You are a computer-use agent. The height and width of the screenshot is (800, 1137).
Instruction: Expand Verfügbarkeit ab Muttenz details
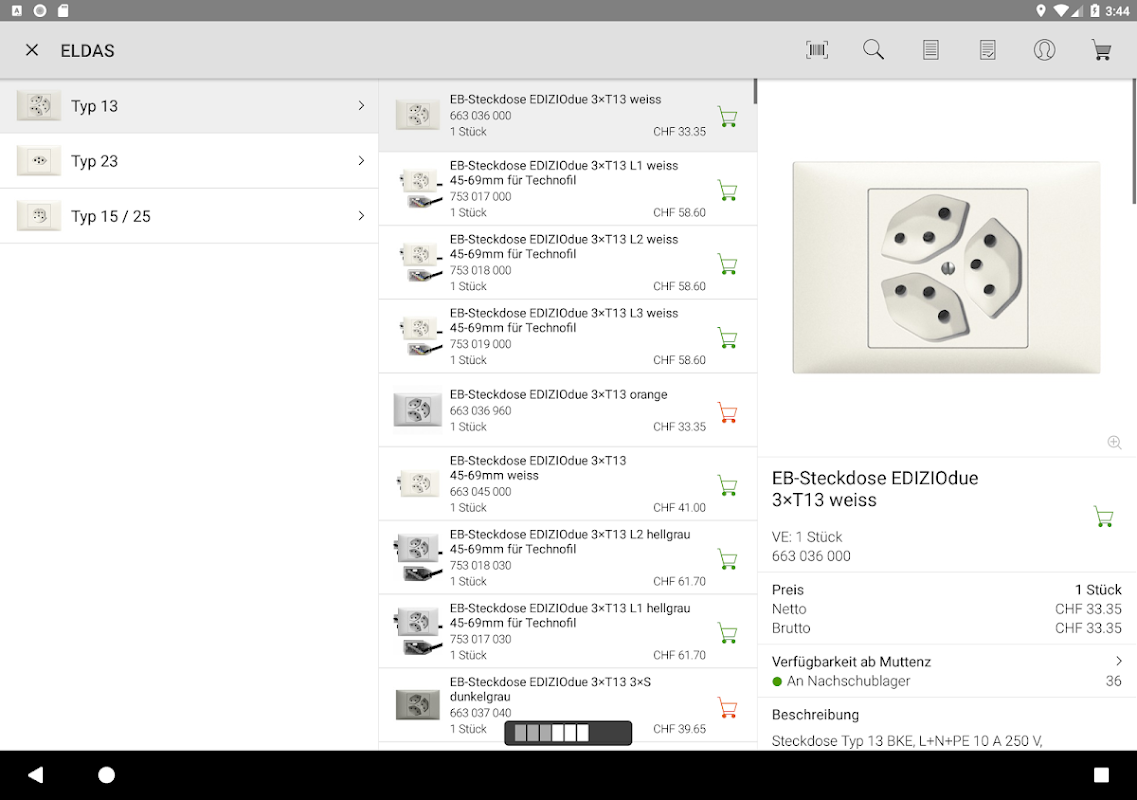coord(1119,661)
